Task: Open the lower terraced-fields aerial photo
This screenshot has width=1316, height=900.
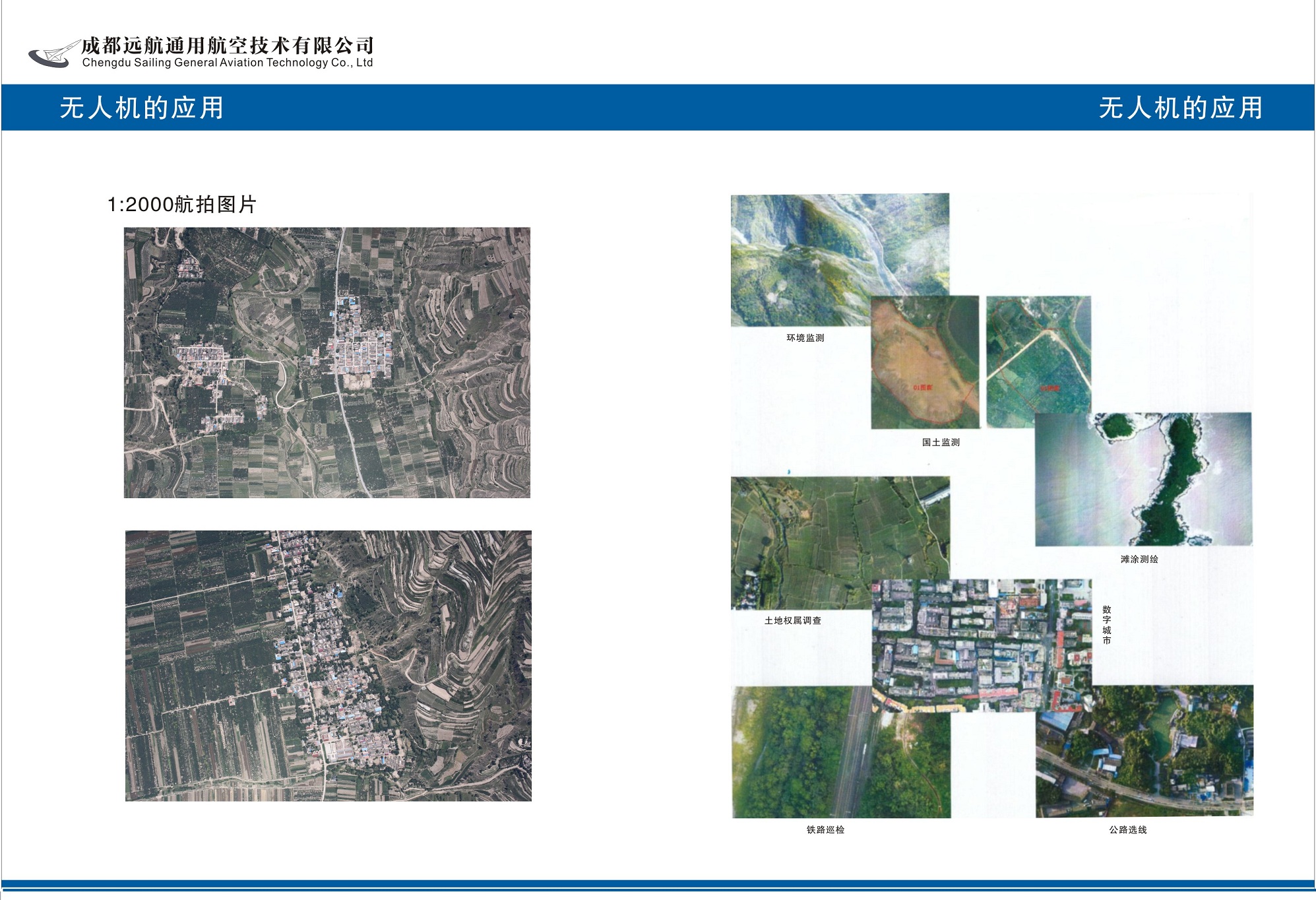Action: click(x=328, y=665)
